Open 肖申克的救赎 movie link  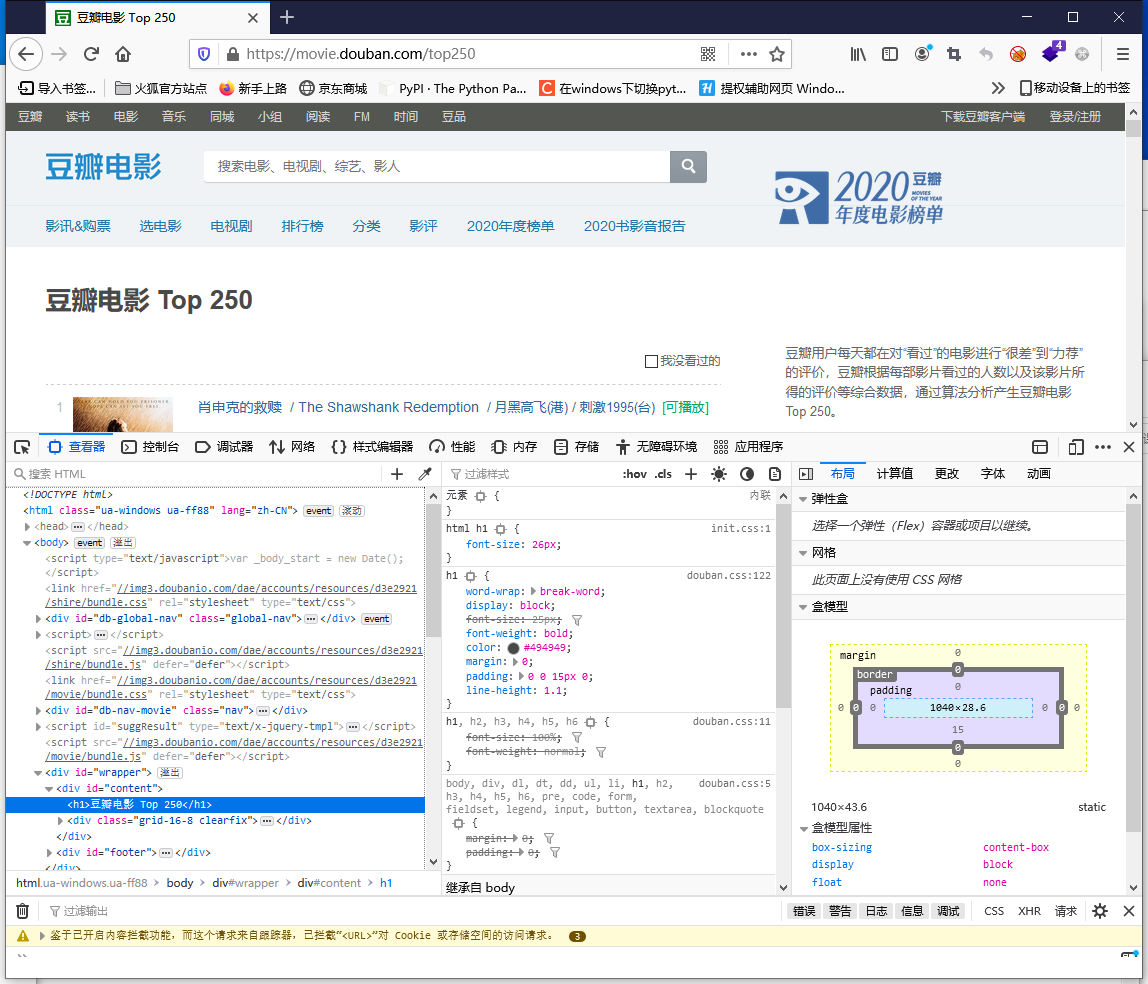coord(240,407)
